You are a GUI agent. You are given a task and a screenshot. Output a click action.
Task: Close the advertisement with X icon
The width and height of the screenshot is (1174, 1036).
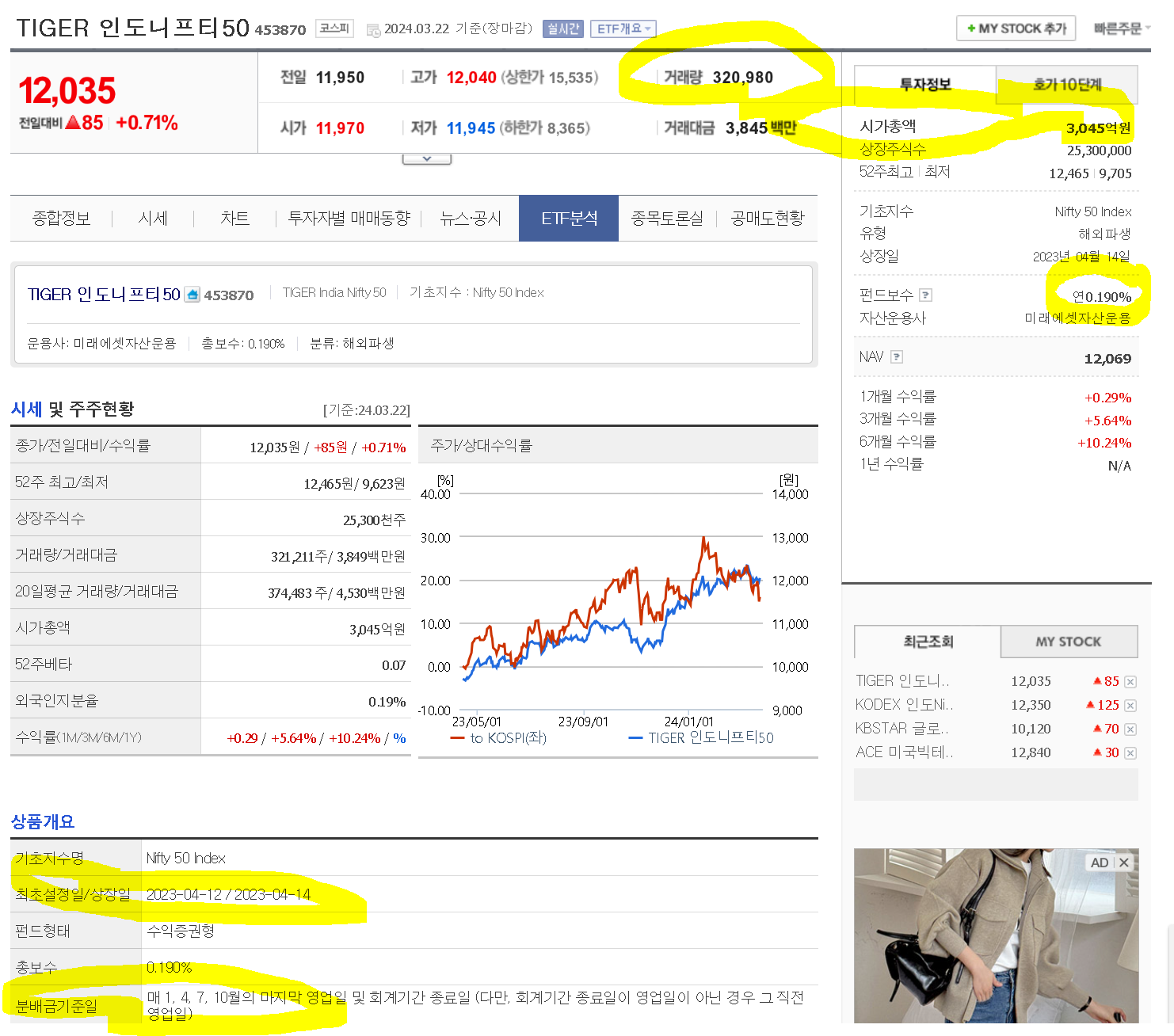pyautogui.click(x=1124, y=863)
